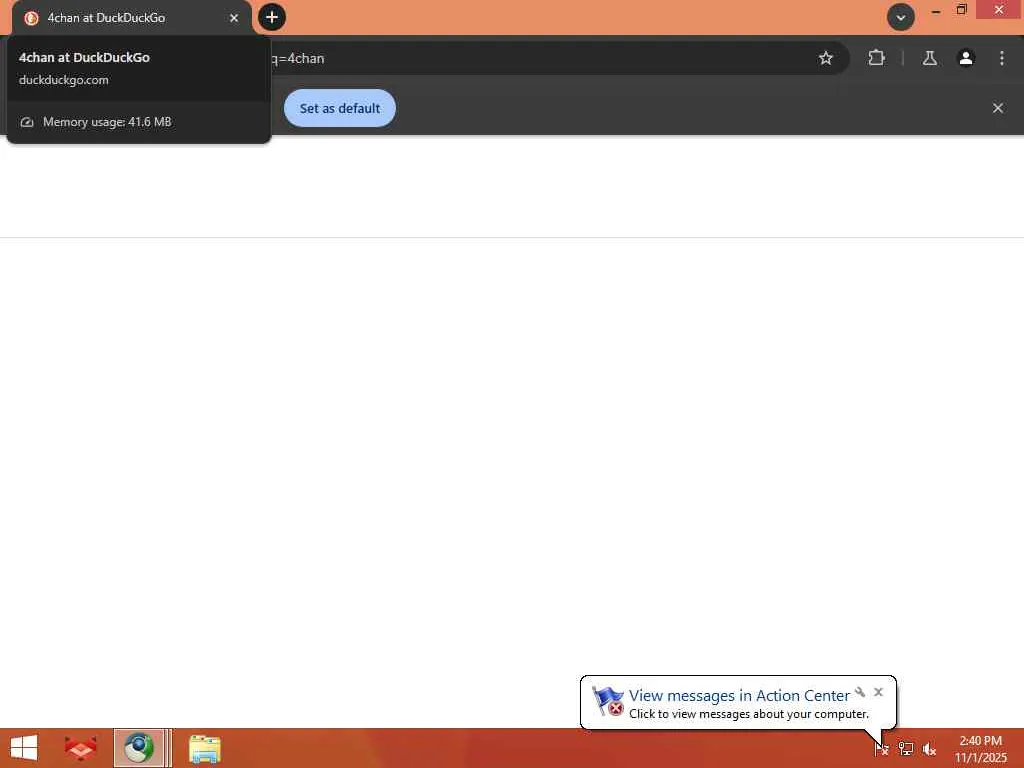
Task: Click the muted volume tray icon
Action: click(x=929, y=749)
